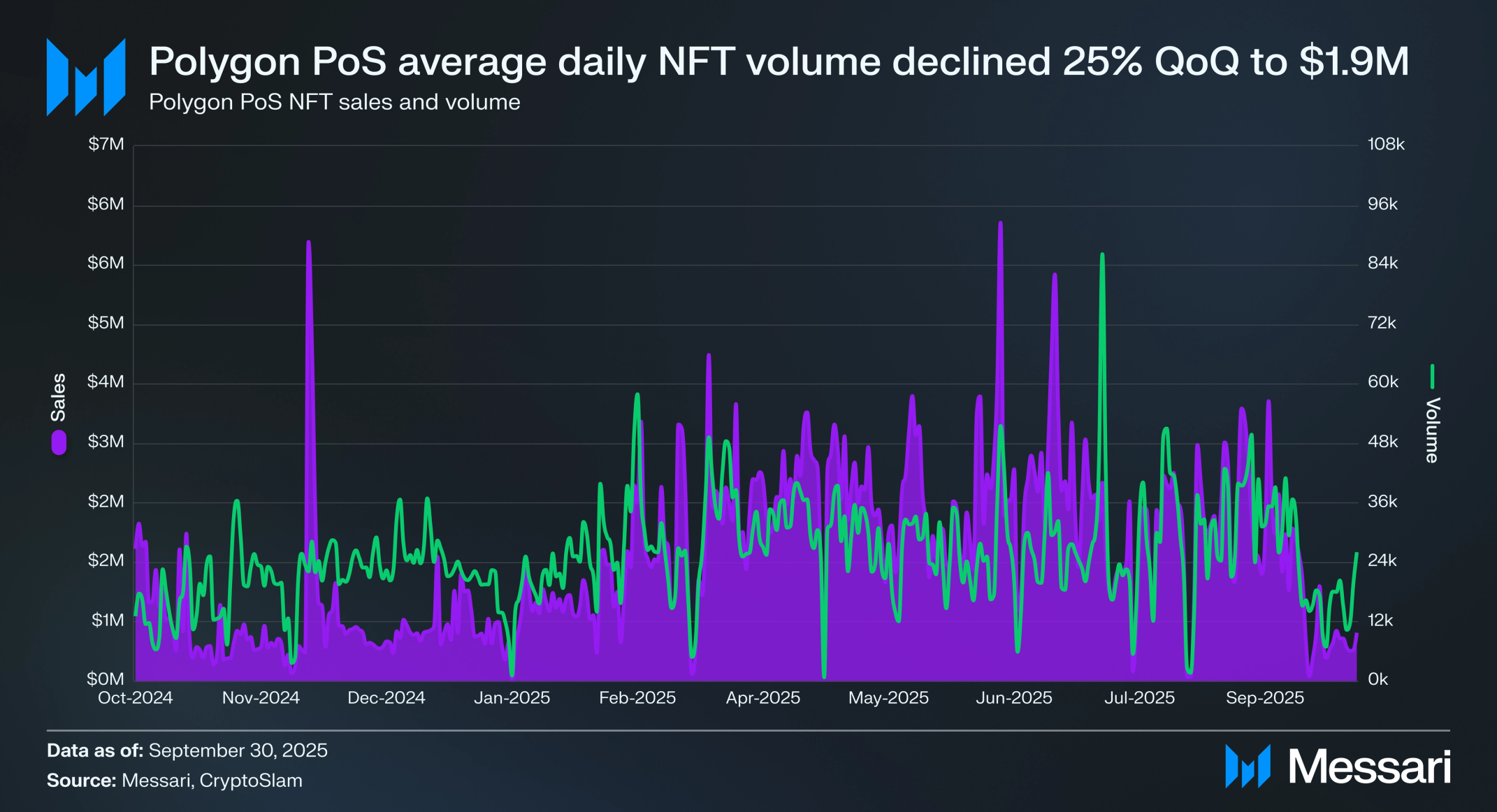Click the Nov-2024 x-axis label
This screenshot has height=812, width=1497.
coord(261,697)
